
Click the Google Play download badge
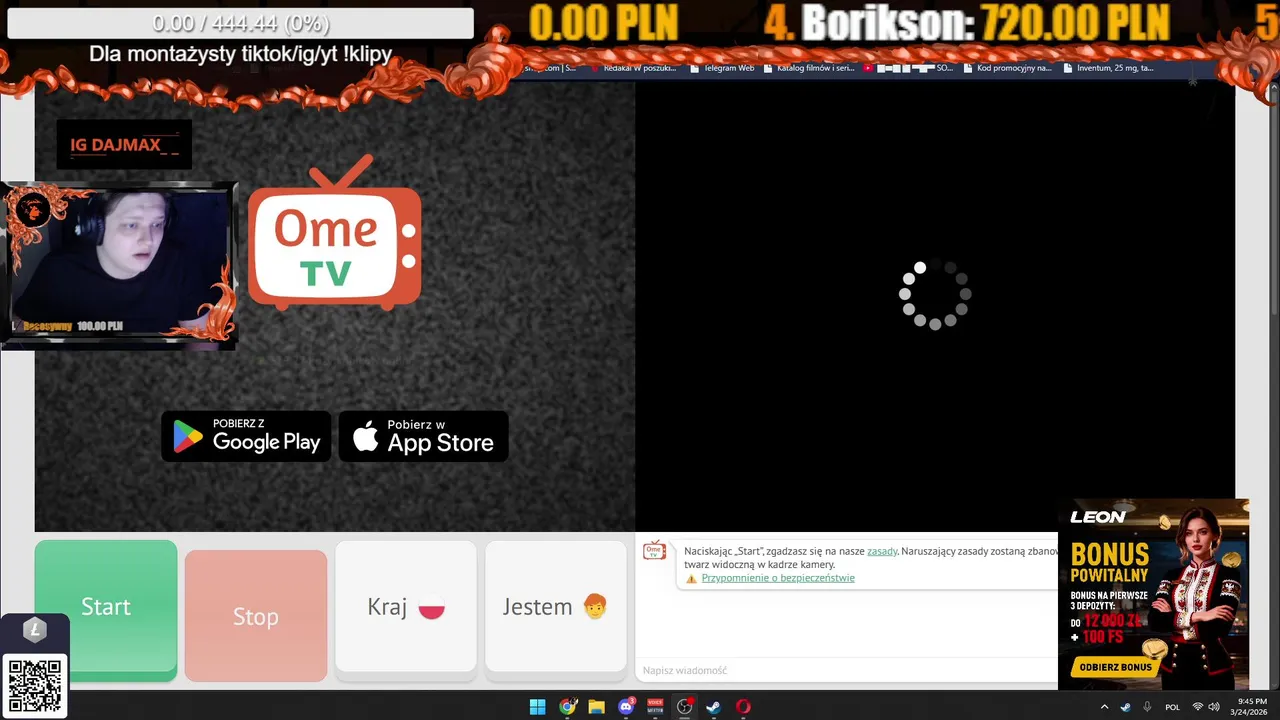pos(246,436)
